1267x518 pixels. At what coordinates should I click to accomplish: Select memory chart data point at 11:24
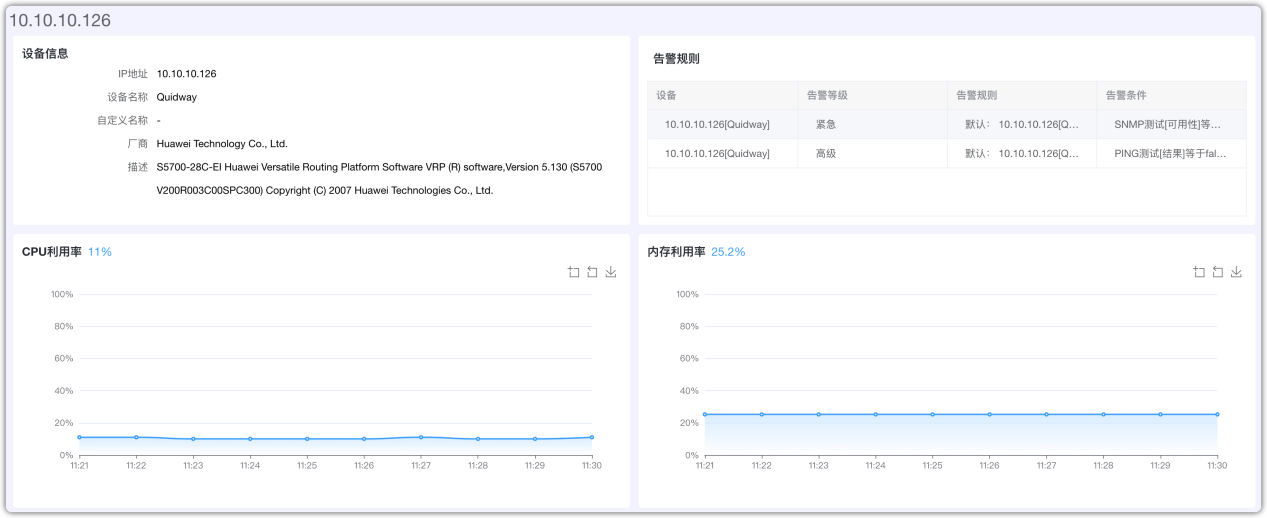pyautogui.click(x=876, y=414)
